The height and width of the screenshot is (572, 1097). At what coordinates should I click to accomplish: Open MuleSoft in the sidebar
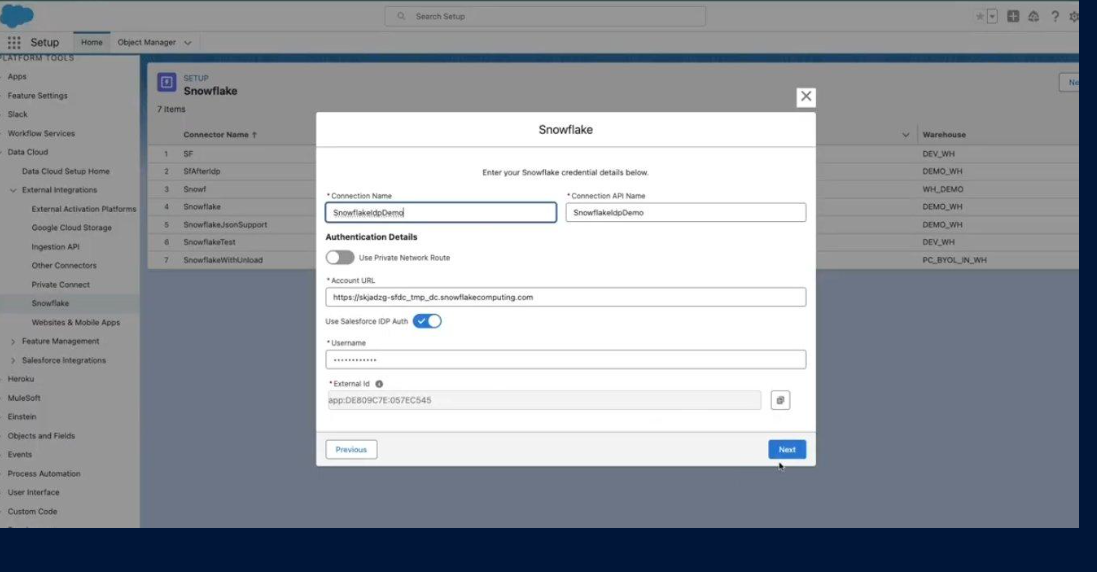[x=24, y=398]
